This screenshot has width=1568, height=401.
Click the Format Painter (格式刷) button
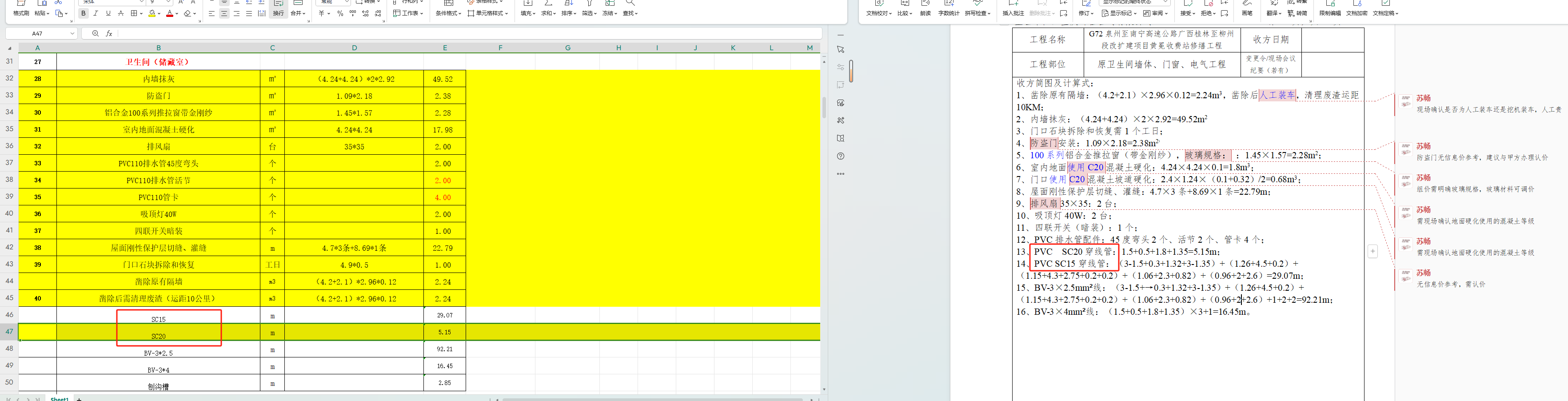21,8
